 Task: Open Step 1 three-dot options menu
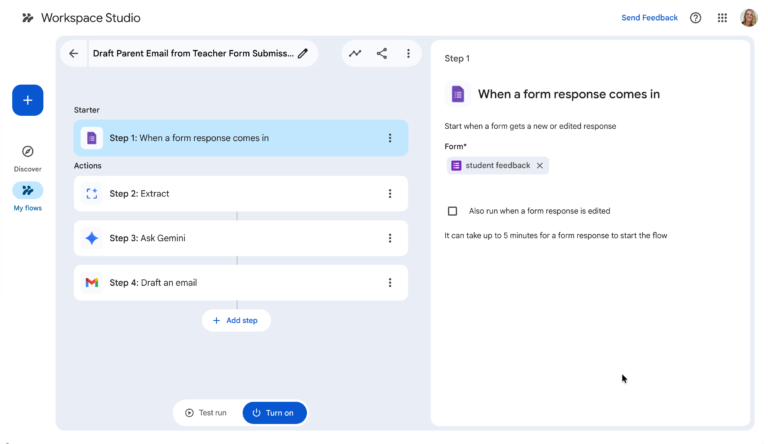click(390, 138)
